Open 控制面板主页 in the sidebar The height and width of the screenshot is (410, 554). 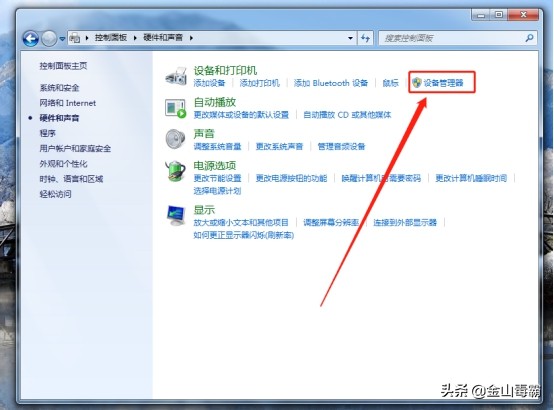(63, 66)
